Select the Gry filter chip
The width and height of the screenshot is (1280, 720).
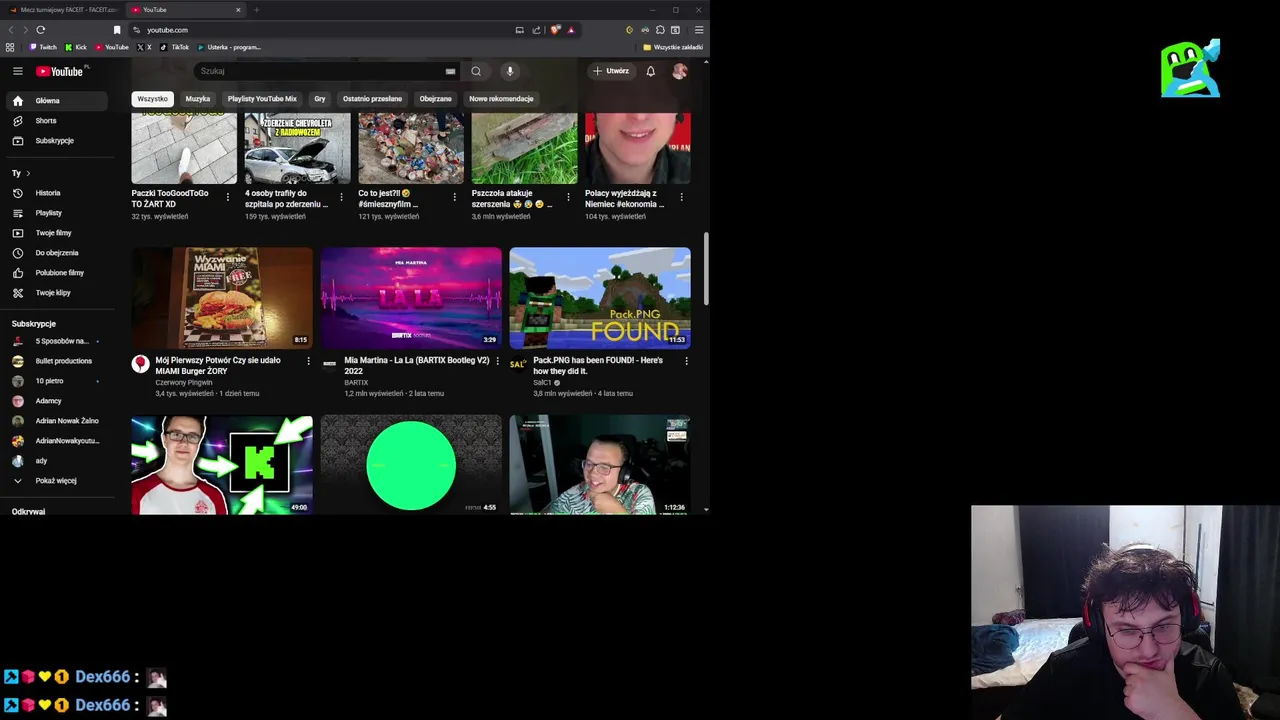pos(320,99)
